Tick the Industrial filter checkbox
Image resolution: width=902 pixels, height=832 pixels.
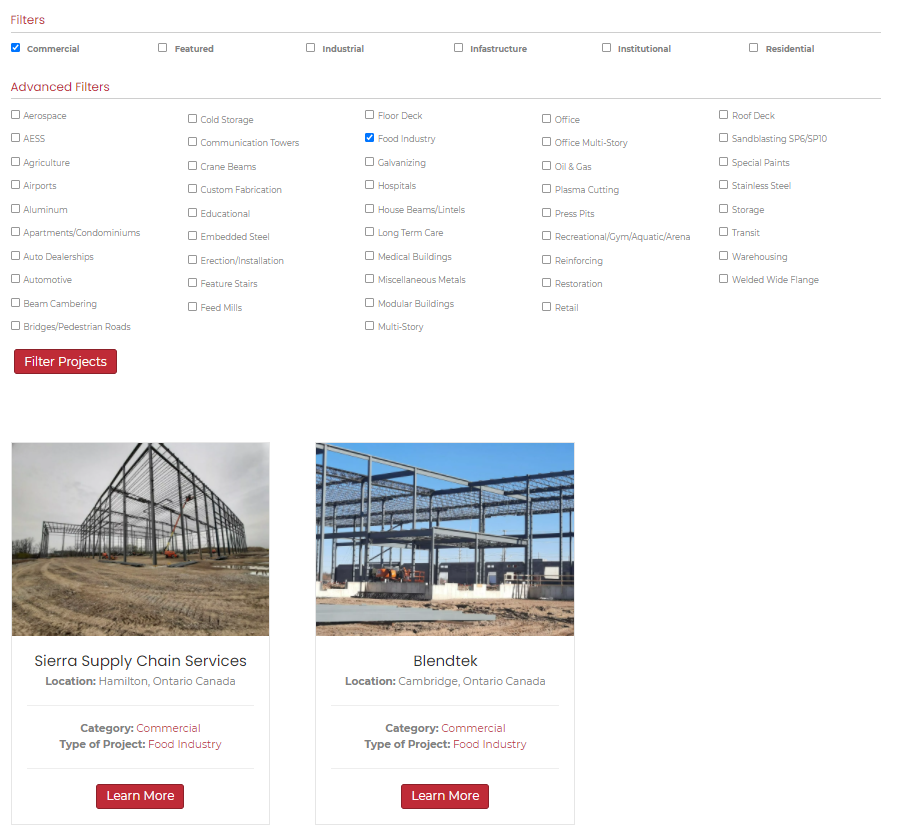click(x=311, y=48)
